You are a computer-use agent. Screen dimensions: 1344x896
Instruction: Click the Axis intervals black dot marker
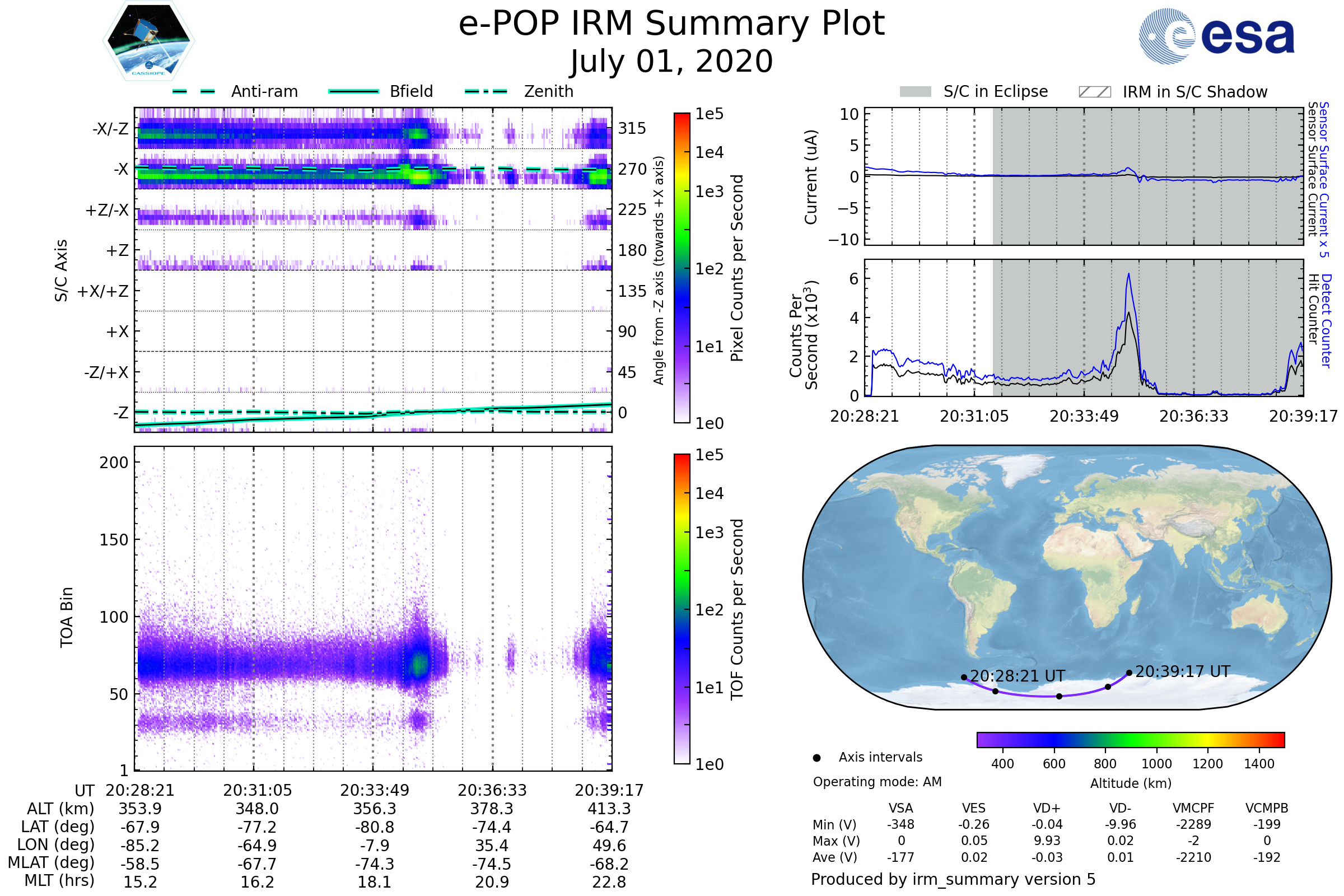816,758
